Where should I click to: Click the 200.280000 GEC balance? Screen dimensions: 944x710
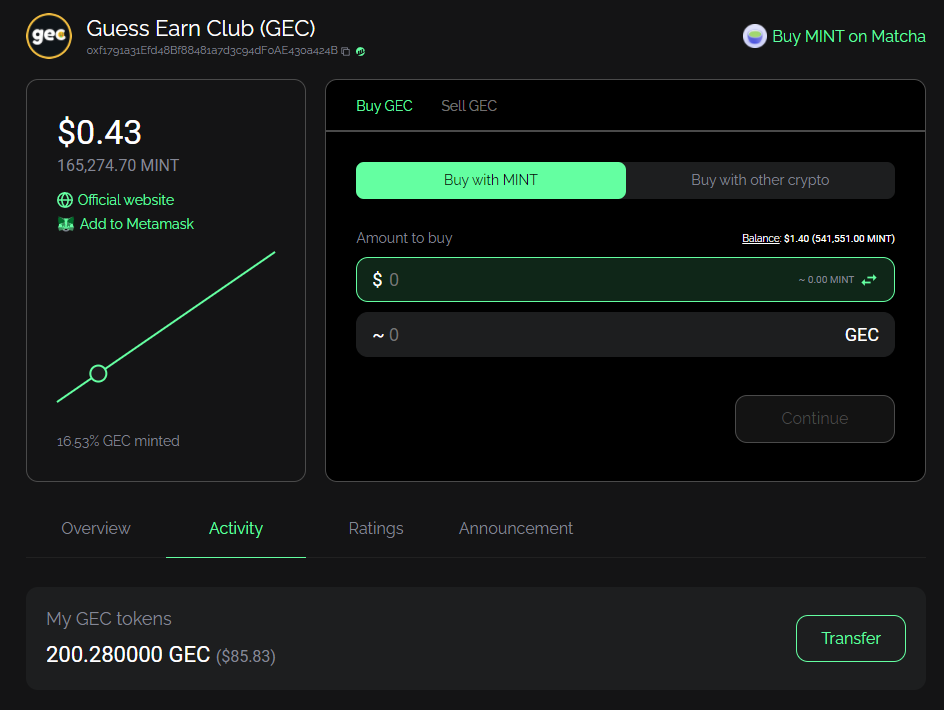[128, 655]
